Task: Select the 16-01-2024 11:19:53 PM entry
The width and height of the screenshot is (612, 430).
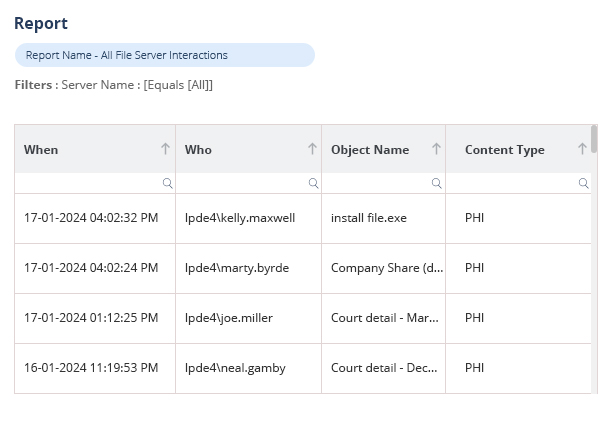Action: [91, 368]
